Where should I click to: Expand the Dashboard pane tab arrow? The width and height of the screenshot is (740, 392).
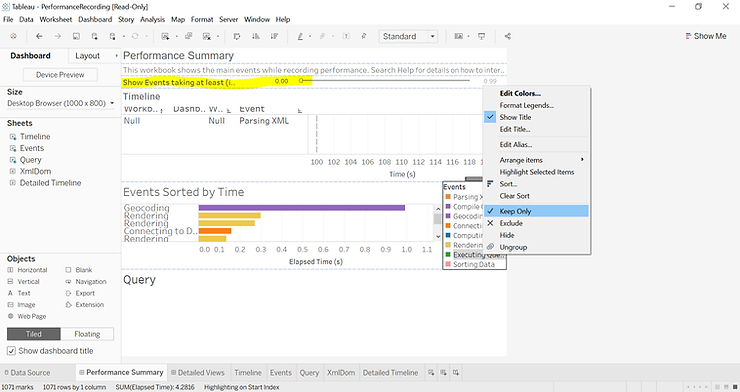pyautogui.click(x=116, y=56)
